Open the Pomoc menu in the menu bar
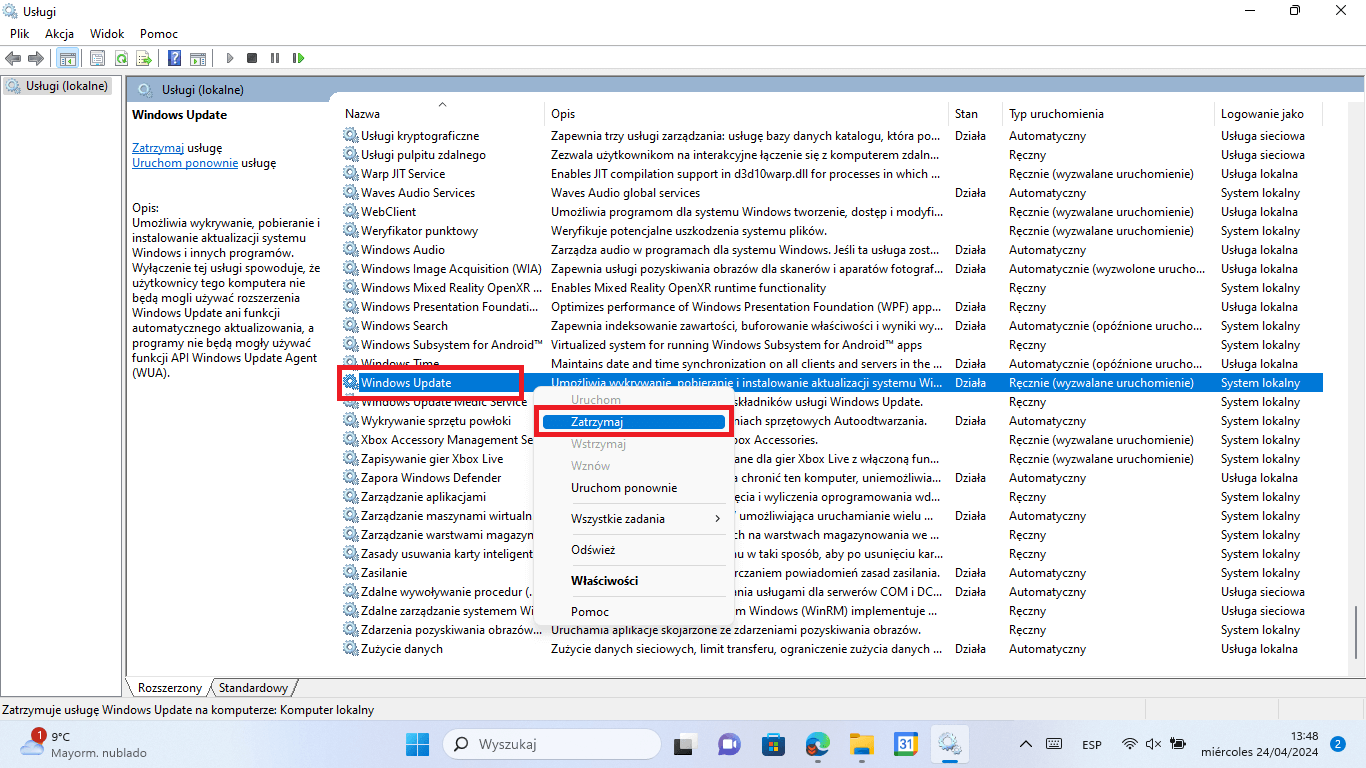 pyautogui.click(x=159, y=33)
